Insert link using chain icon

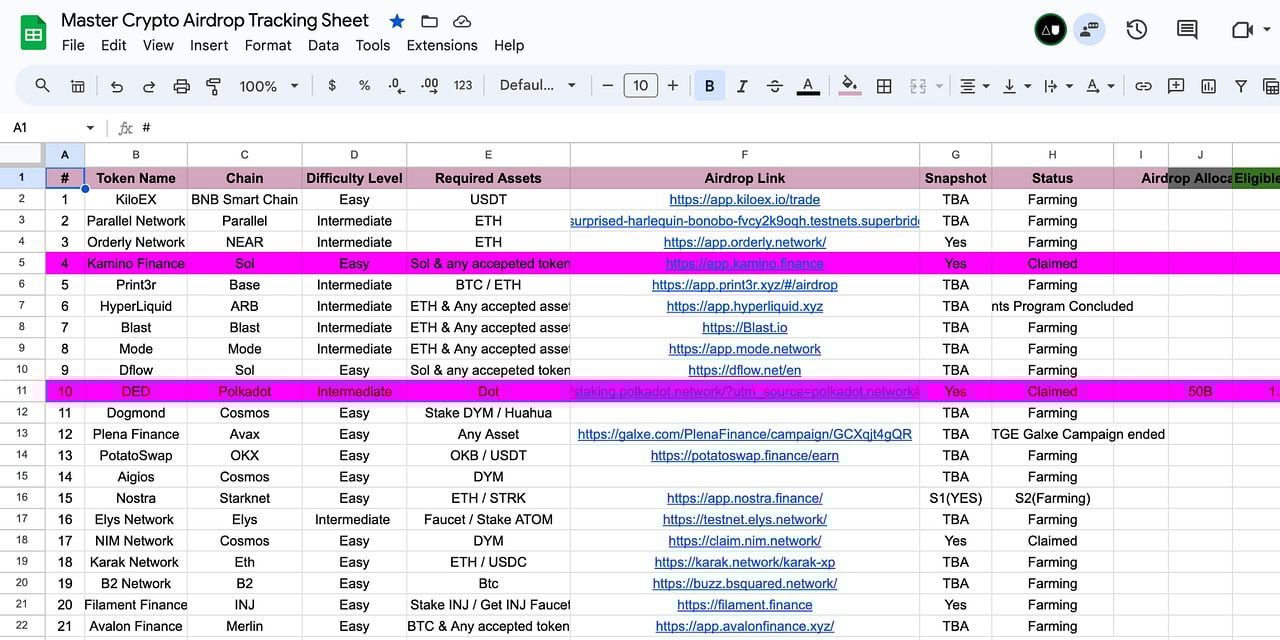coord(1143,86)
